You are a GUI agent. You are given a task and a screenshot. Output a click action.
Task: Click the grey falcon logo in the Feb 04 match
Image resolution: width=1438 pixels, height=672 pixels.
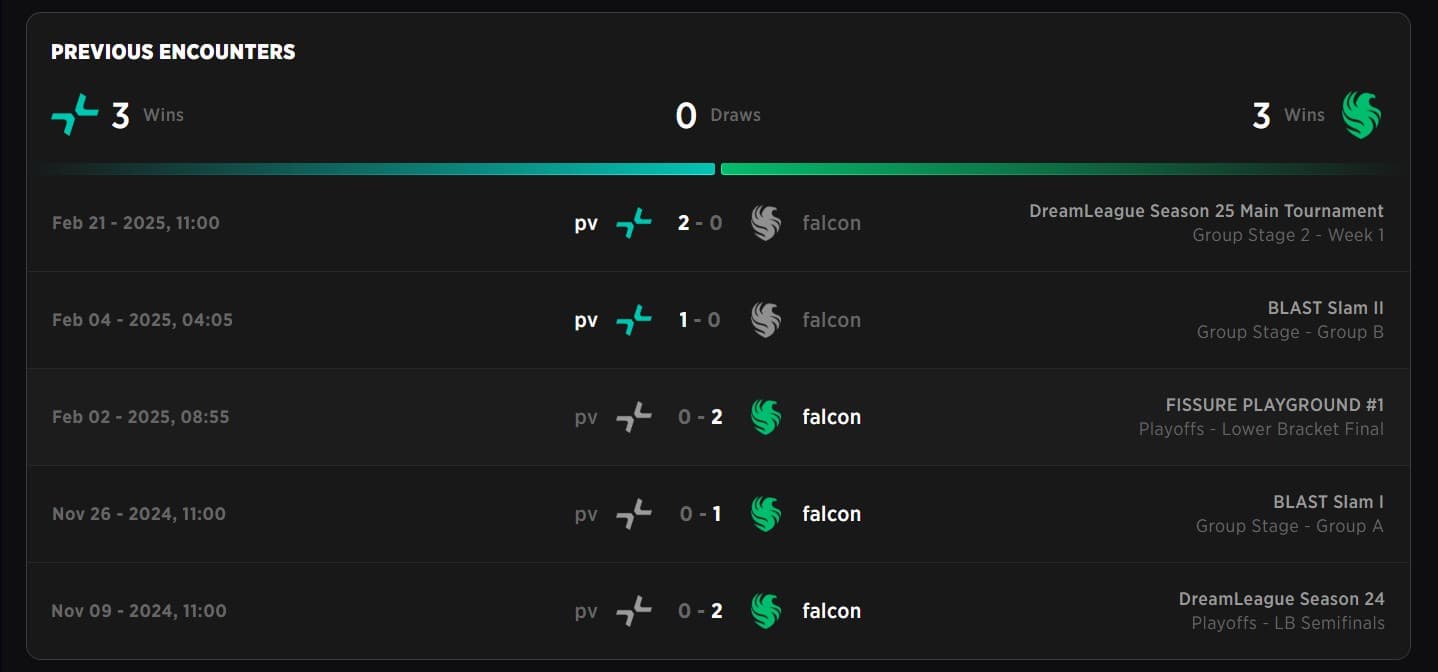(765, 319)
